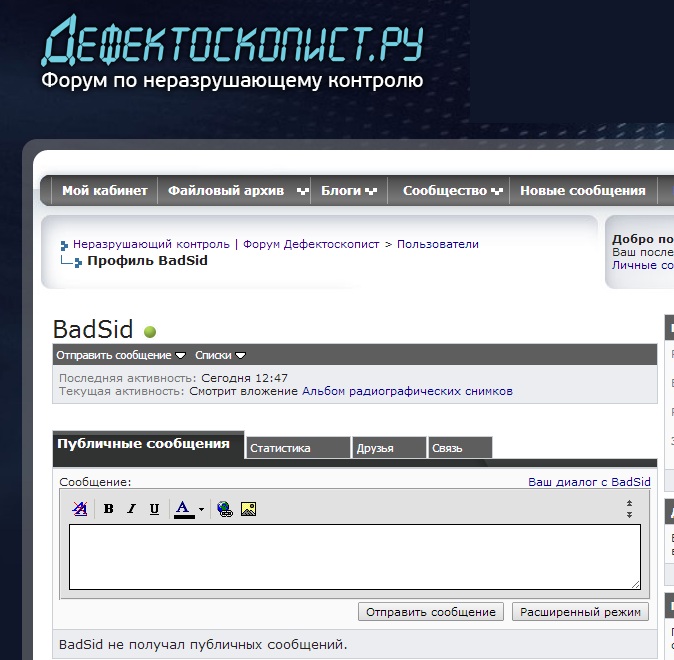Click the message box resize grip
Viewport: 674px width, 660px height.
click(636, 584)
